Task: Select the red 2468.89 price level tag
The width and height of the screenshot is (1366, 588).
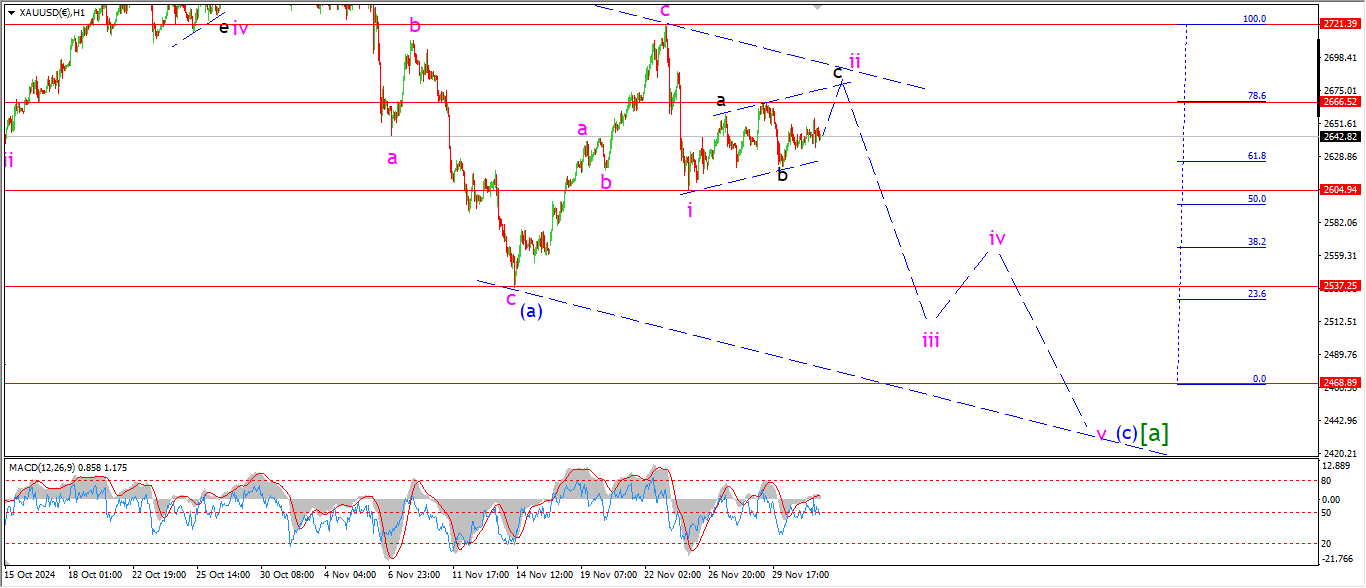Action: pyautogui.click(x=1339, y=383)
